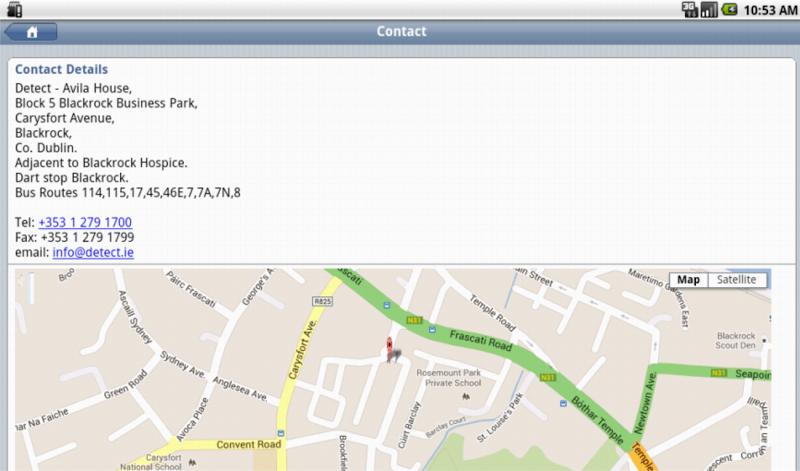Call the +353 1 279 1700 link

pyautogui.click(x=85, y=222)
